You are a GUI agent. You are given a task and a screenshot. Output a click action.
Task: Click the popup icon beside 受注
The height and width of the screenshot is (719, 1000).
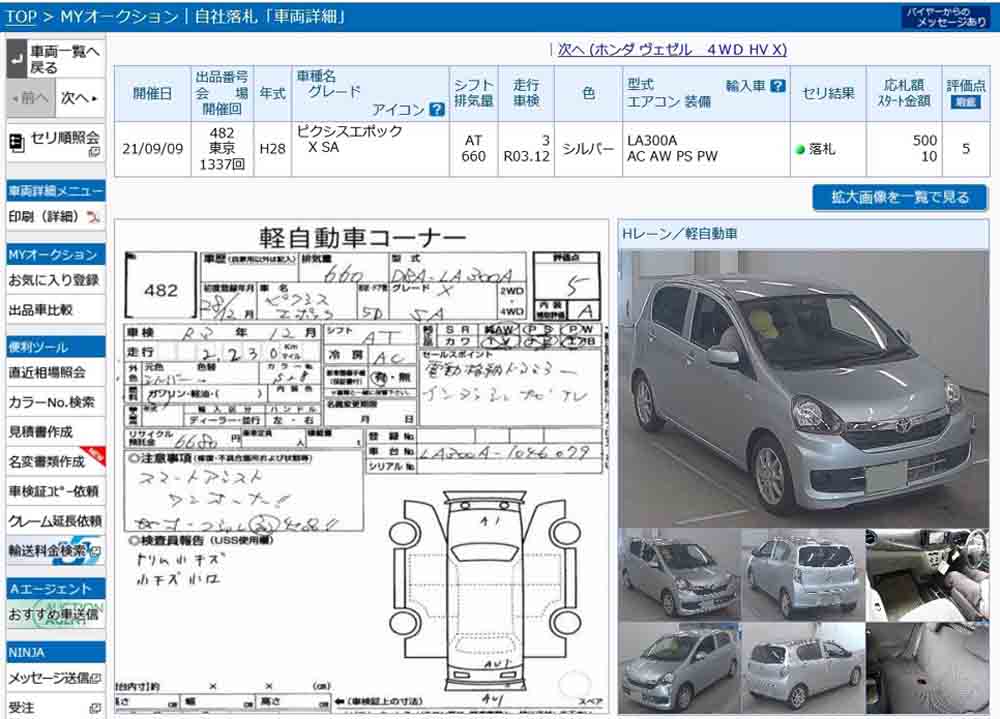coord(96,708)
